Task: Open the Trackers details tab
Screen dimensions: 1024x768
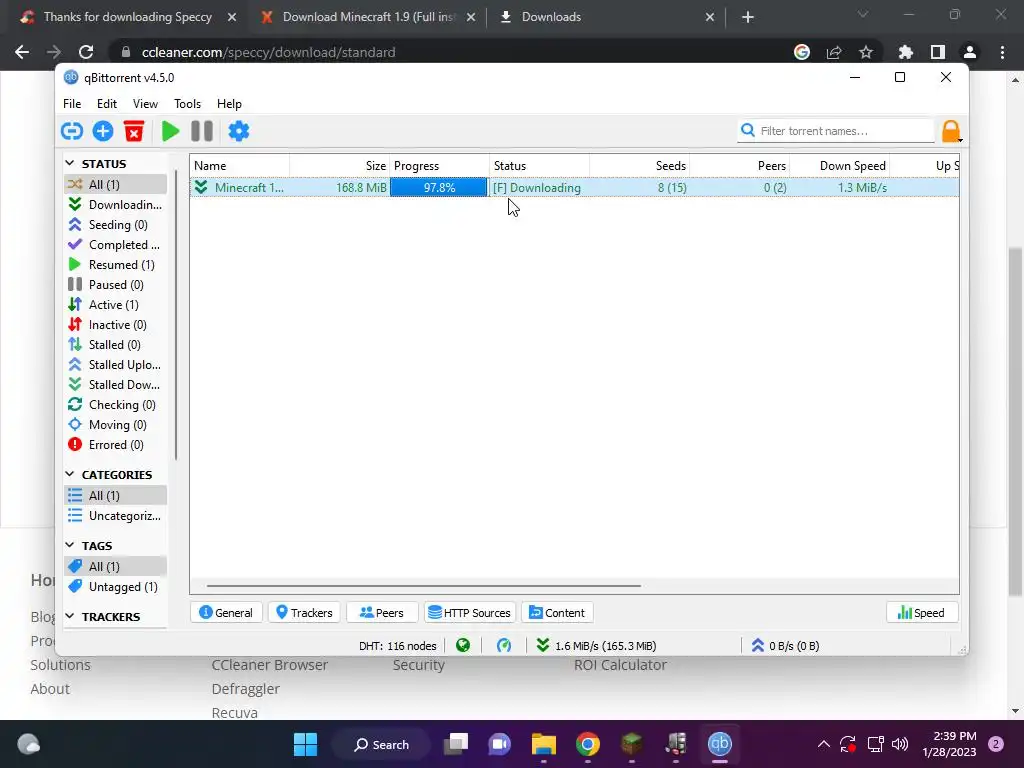Action: click(304, 613)
